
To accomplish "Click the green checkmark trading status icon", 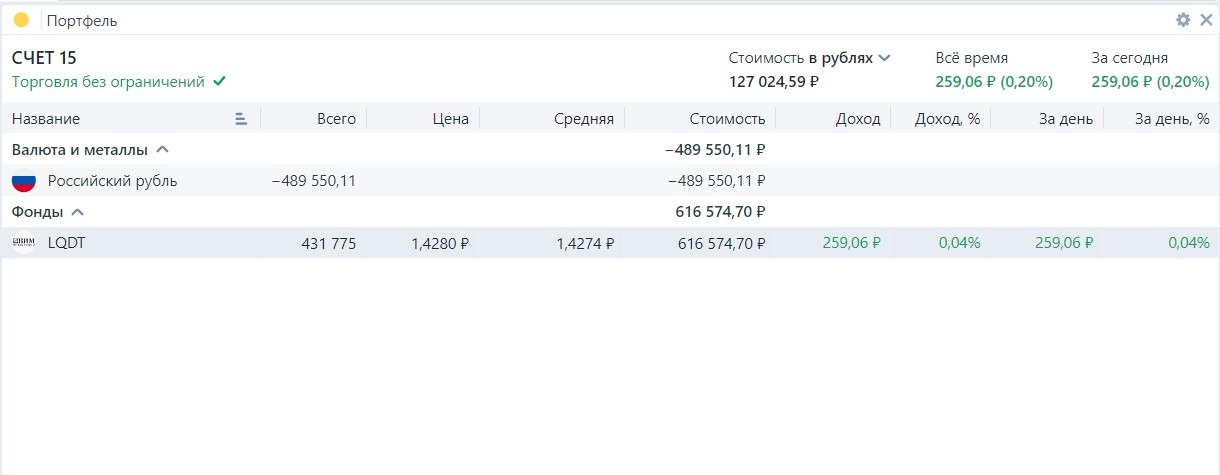I will click(220, 82).
